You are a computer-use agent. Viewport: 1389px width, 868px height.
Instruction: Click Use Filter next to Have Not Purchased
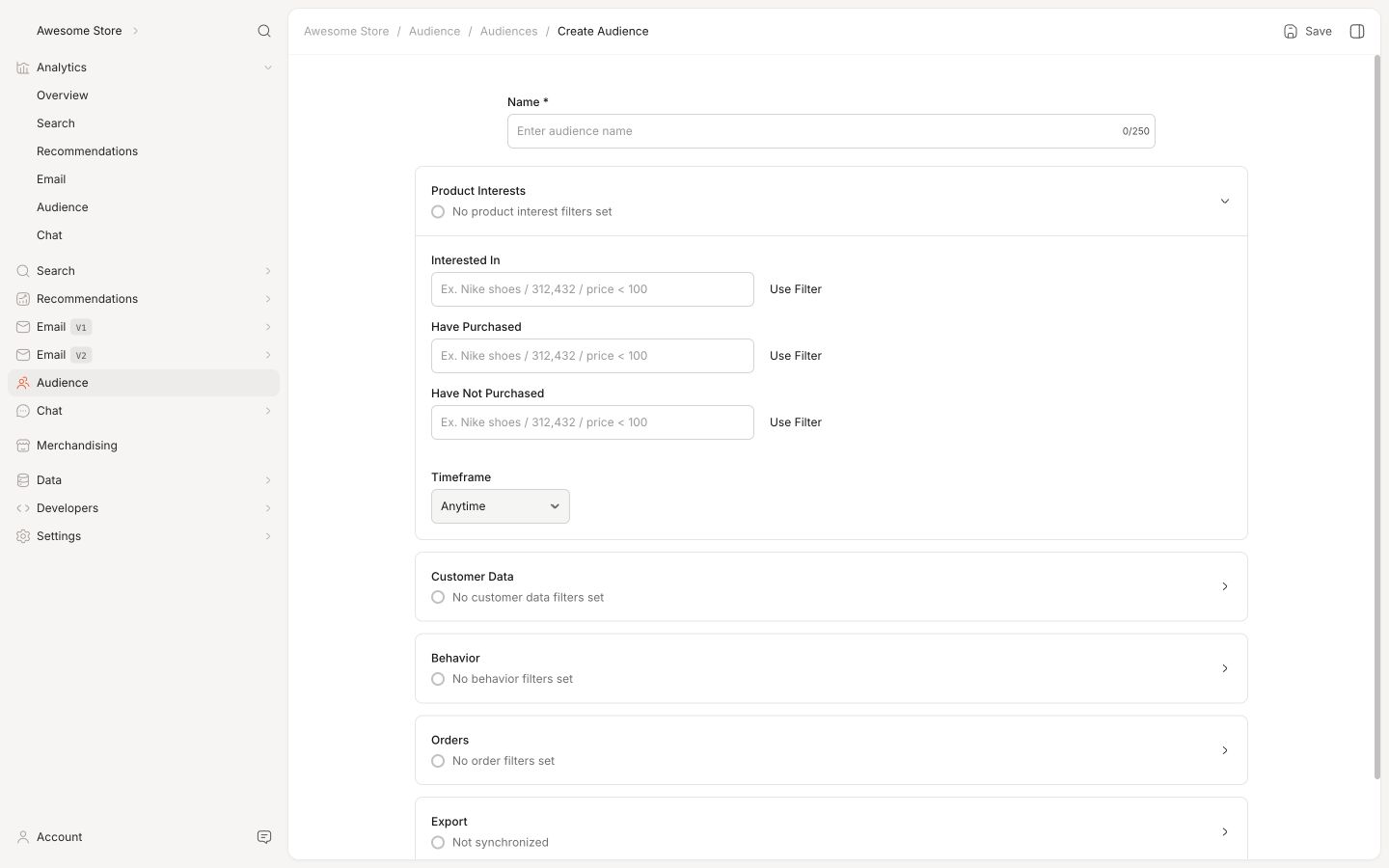point(796,422)
